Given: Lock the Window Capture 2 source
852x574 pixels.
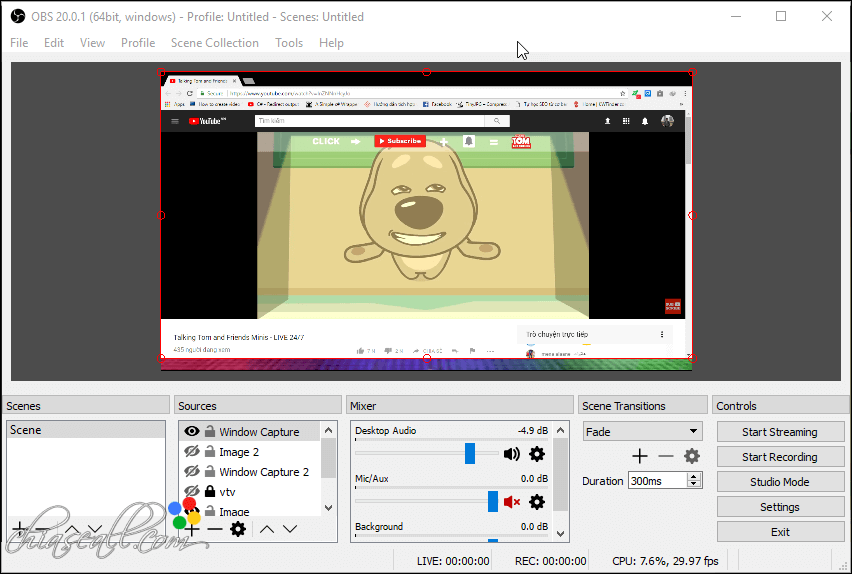Looking at the screenshot, I should pos(210,471).
